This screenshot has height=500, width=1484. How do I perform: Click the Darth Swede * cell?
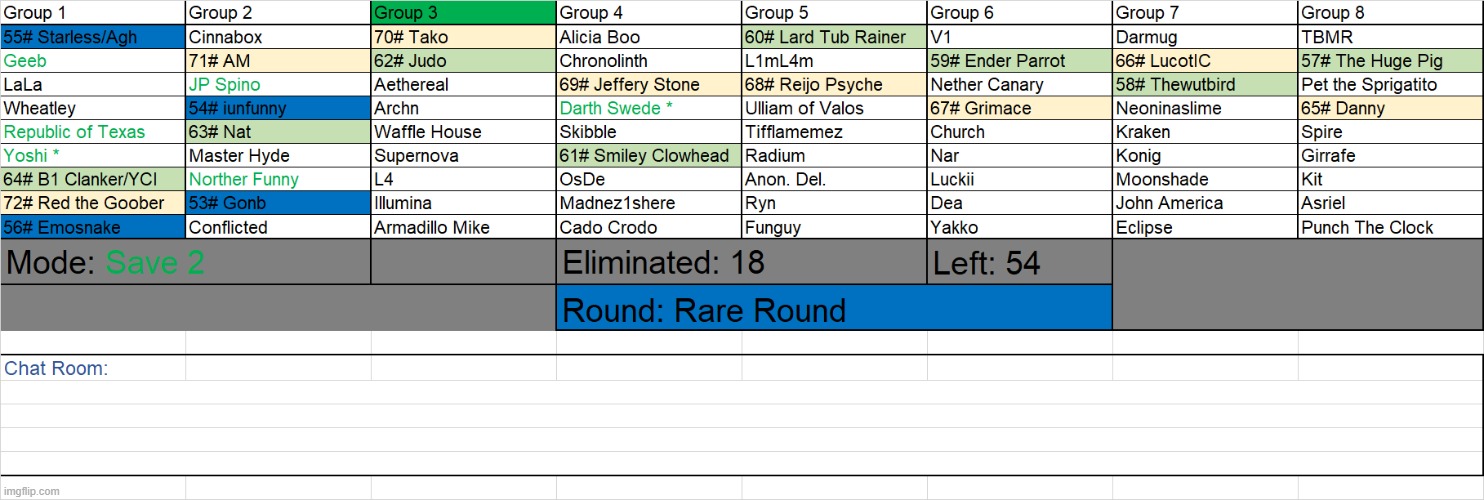(x=648, y=108)
